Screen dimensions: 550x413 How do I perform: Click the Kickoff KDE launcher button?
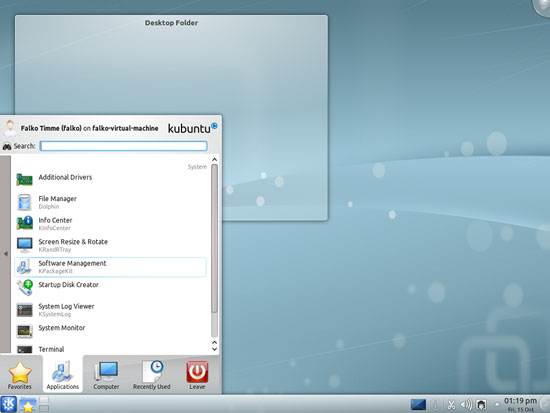[x=8, y=404]
